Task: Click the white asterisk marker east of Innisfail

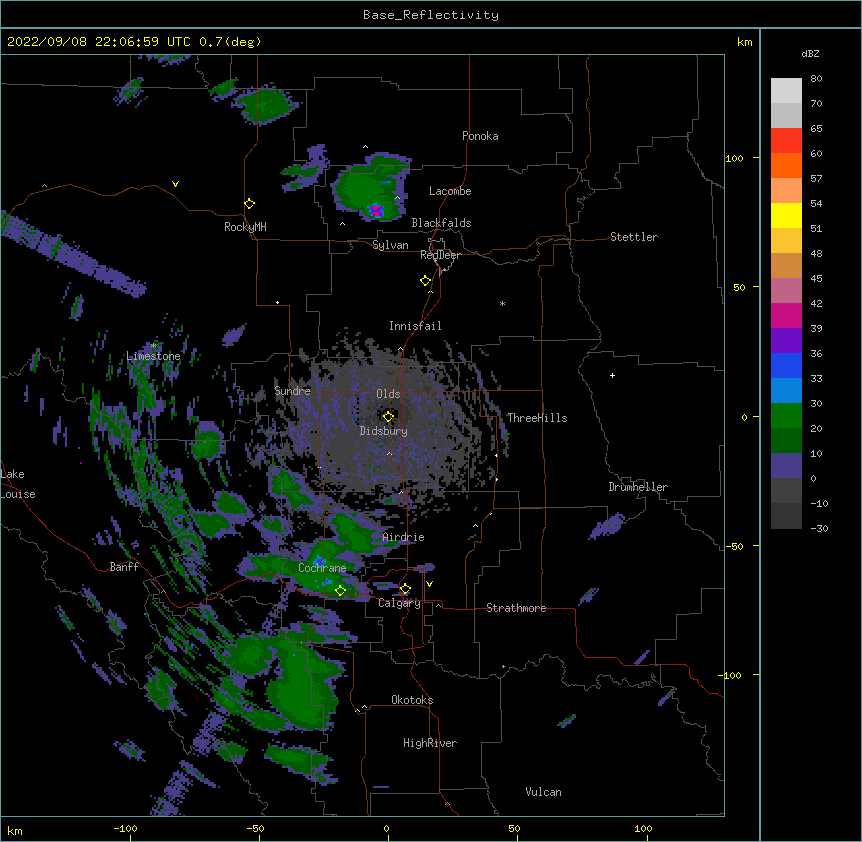Action: [x=502, y=303]
